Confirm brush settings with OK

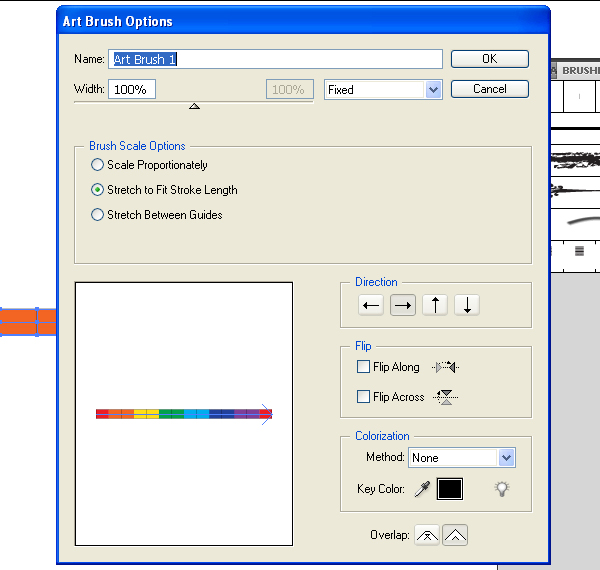pos(489,59)
